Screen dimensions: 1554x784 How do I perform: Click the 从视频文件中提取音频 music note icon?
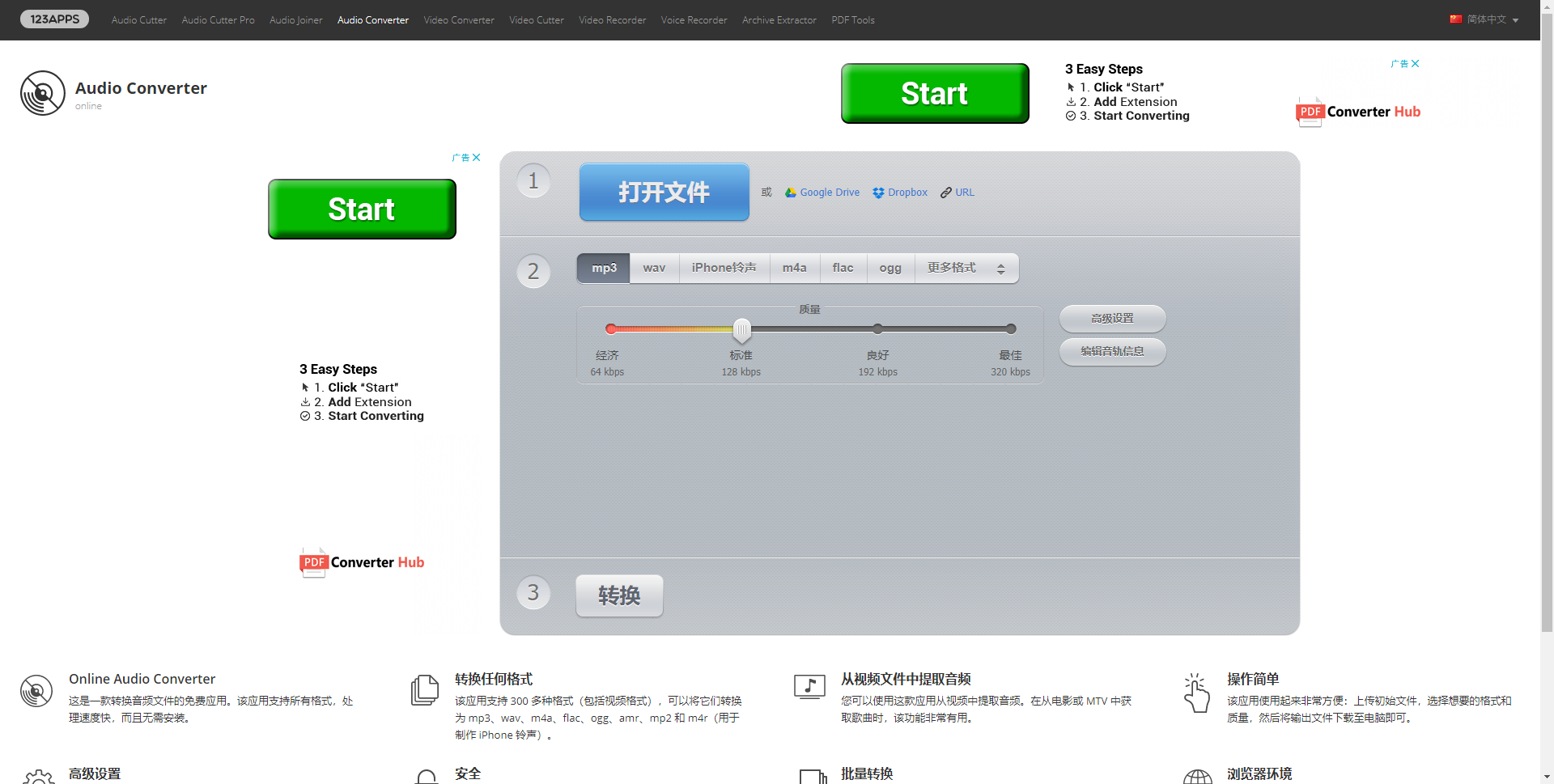tap(809, 688)
